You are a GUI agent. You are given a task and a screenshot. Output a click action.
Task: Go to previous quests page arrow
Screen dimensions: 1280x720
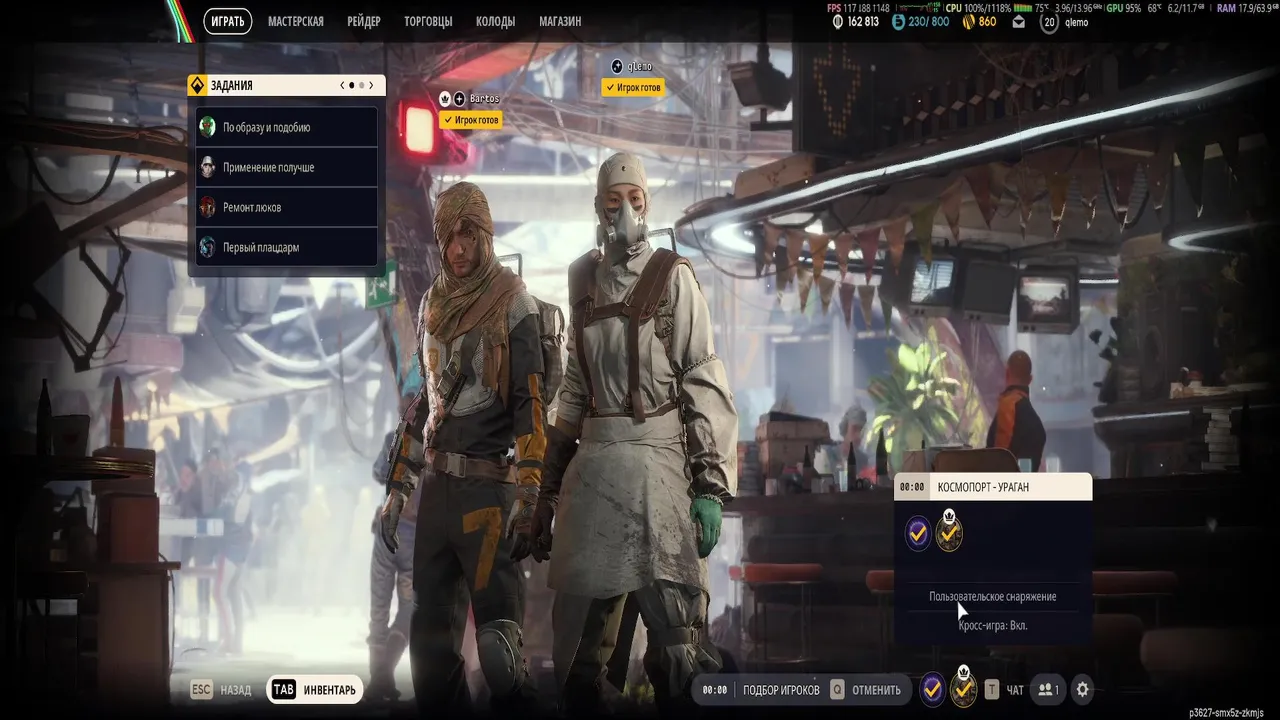[342, 86]
